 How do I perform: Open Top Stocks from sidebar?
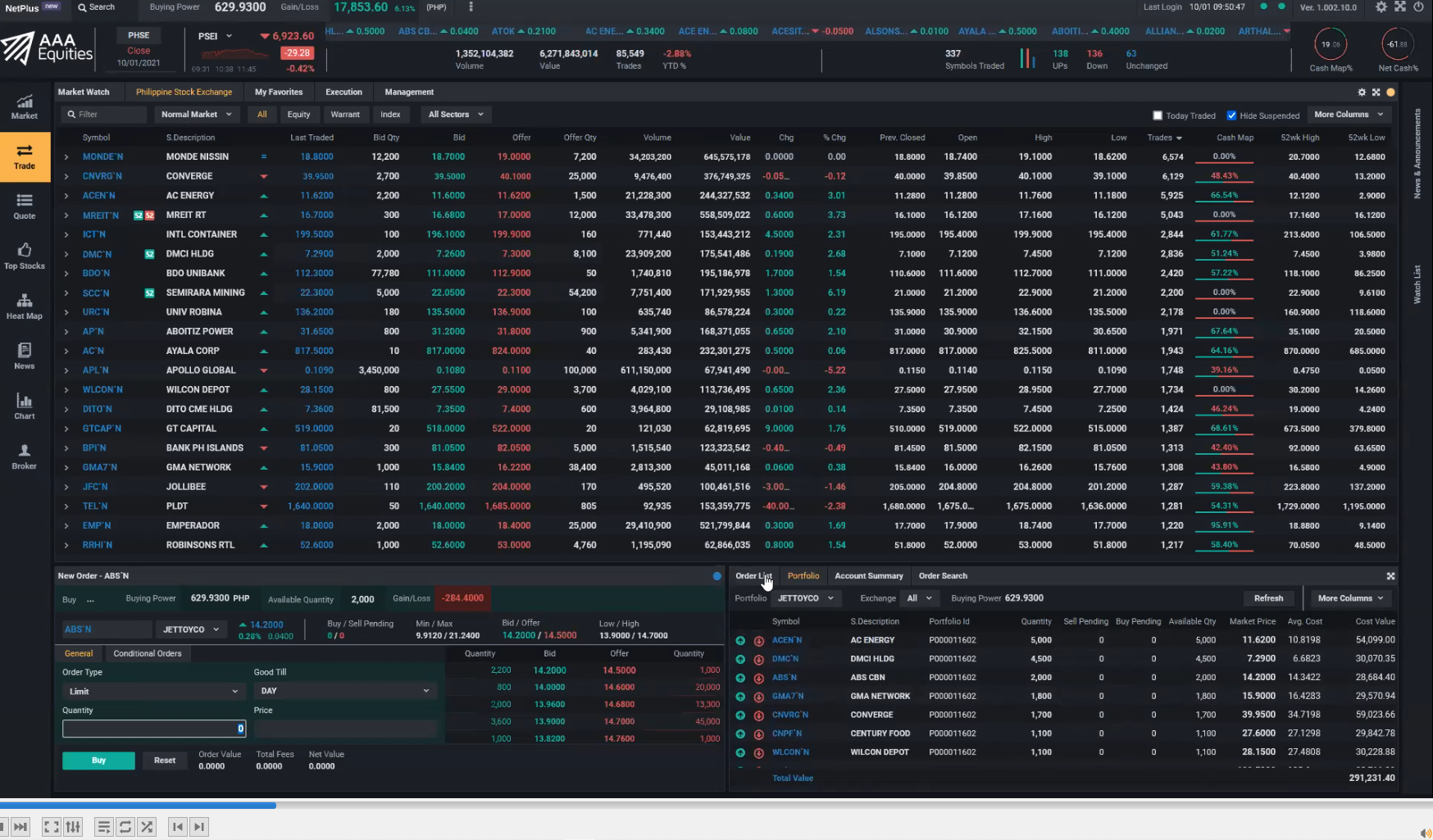coord(25,256)
